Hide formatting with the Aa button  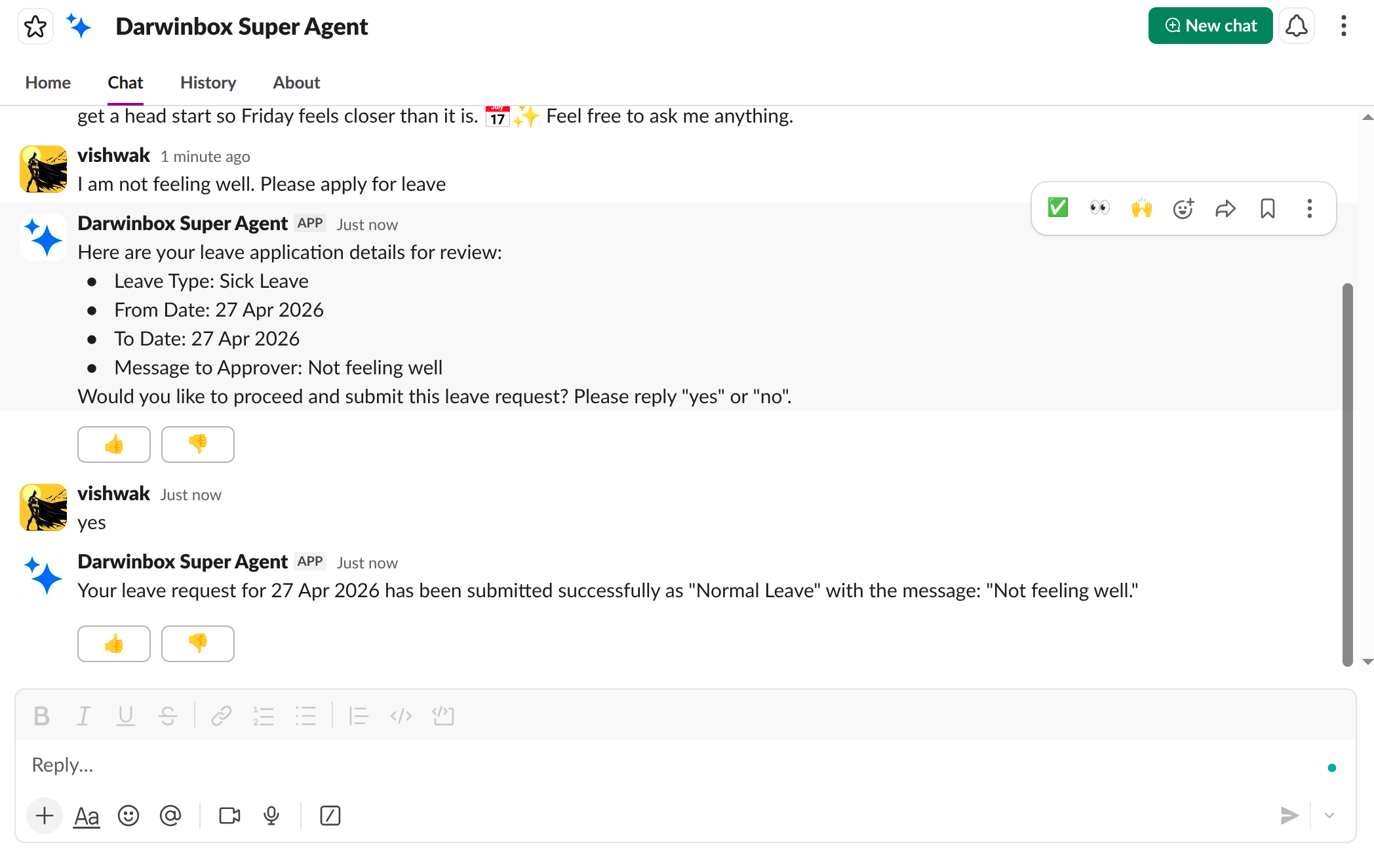click(87, 816)
